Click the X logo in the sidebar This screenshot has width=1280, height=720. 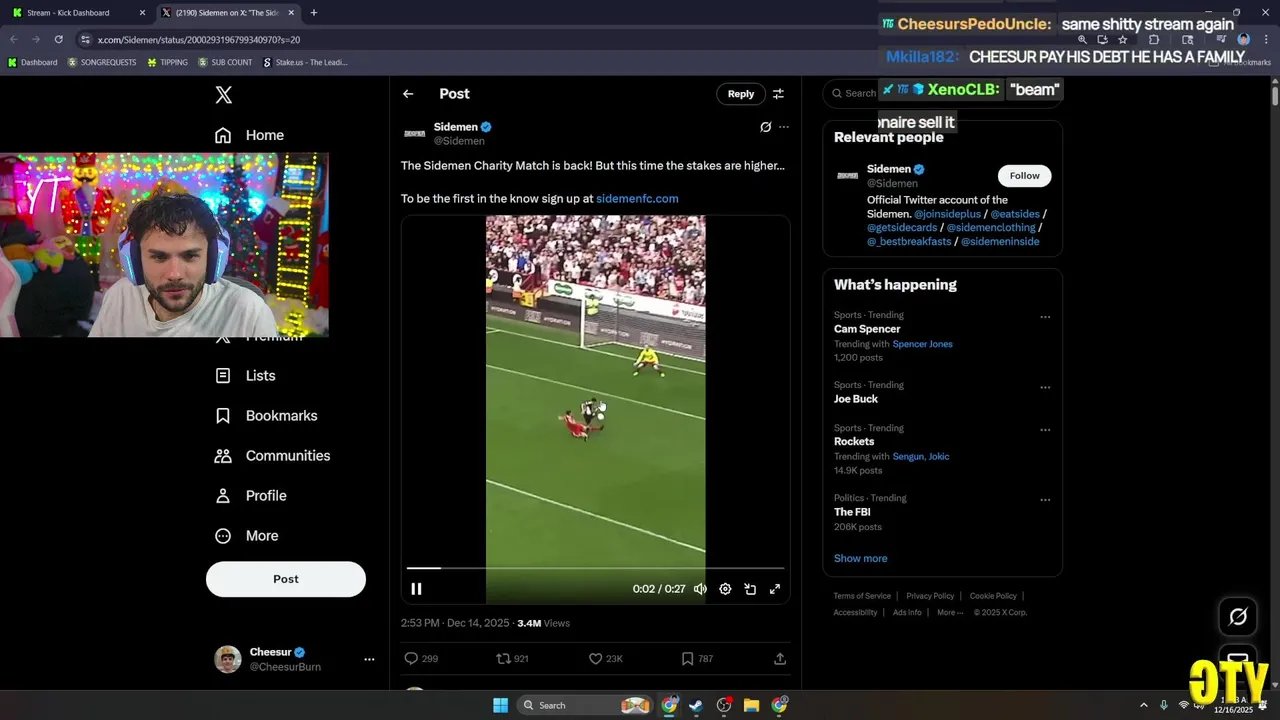tap(224, 95)
